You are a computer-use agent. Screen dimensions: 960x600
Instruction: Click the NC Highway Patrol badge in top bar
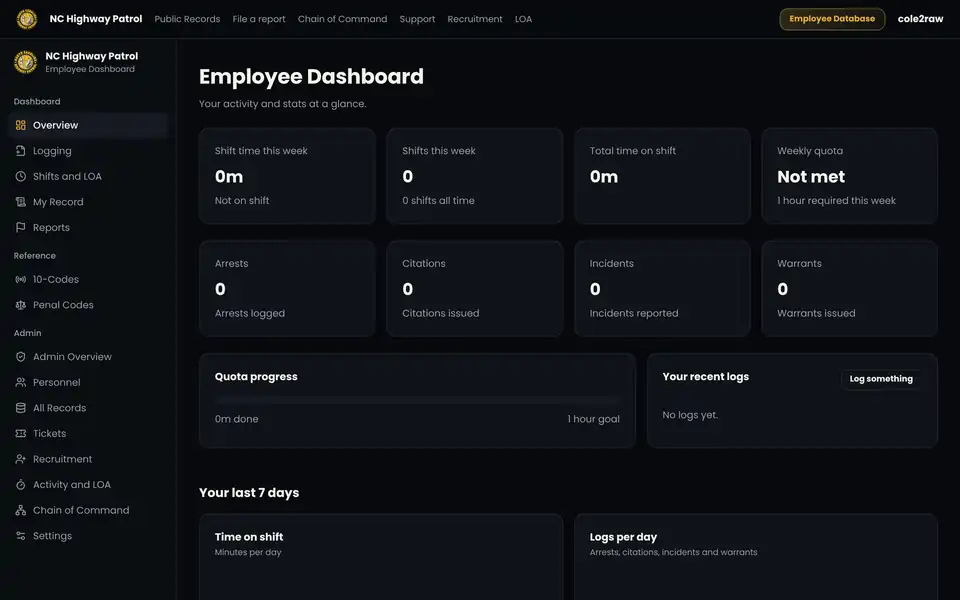point(26,19)
